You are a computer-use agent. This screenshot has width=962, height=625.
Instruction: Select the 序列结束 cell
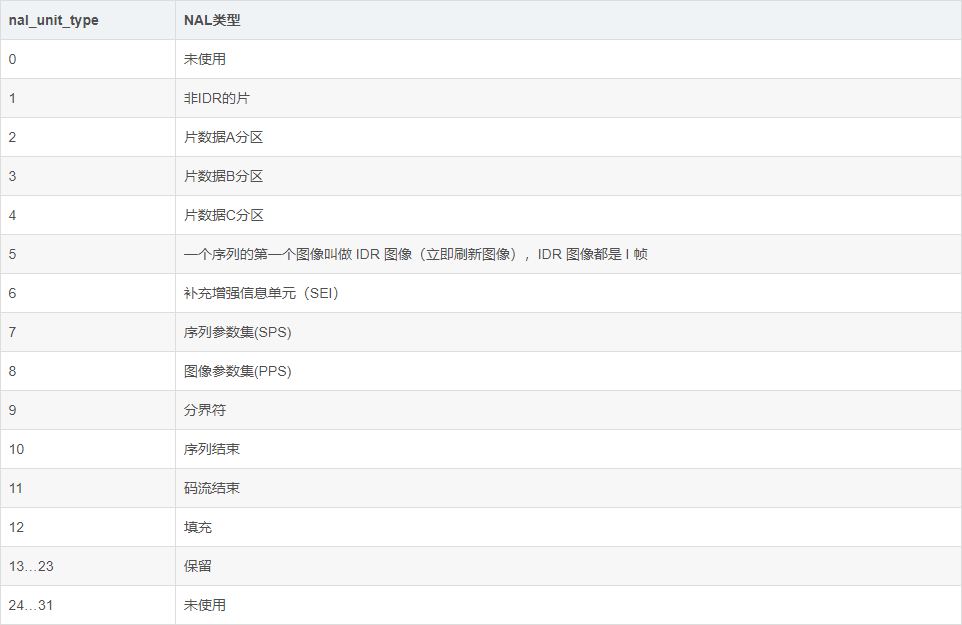point(569,449)
